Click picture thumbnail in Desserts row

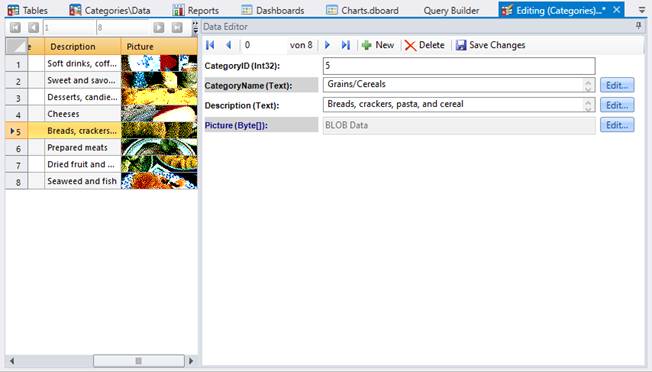(159, 97)
